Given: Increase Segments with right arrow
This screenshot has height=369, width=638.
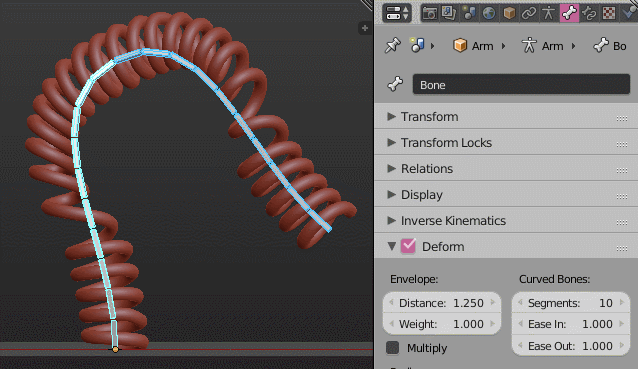Looking at the screenshot, I should [x=622, y=302].
